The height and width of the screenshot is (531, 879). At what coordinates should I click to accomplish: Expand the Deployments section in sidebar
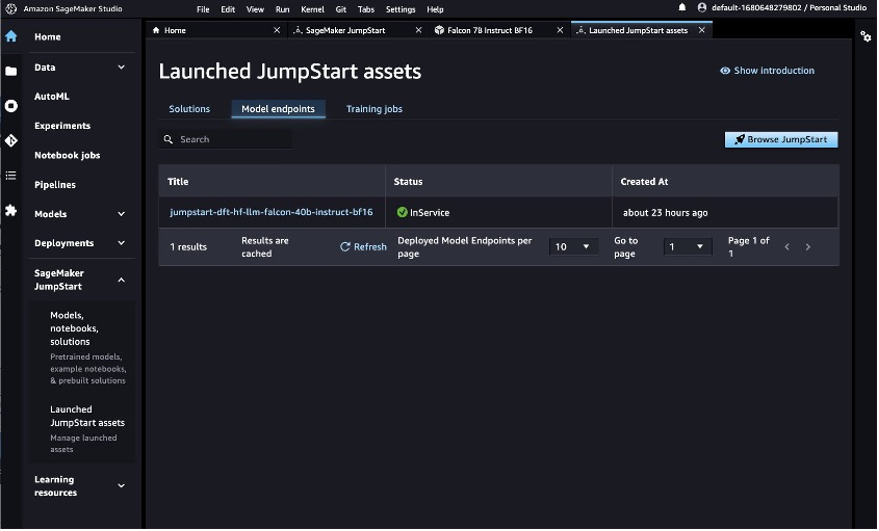[121, 243]
